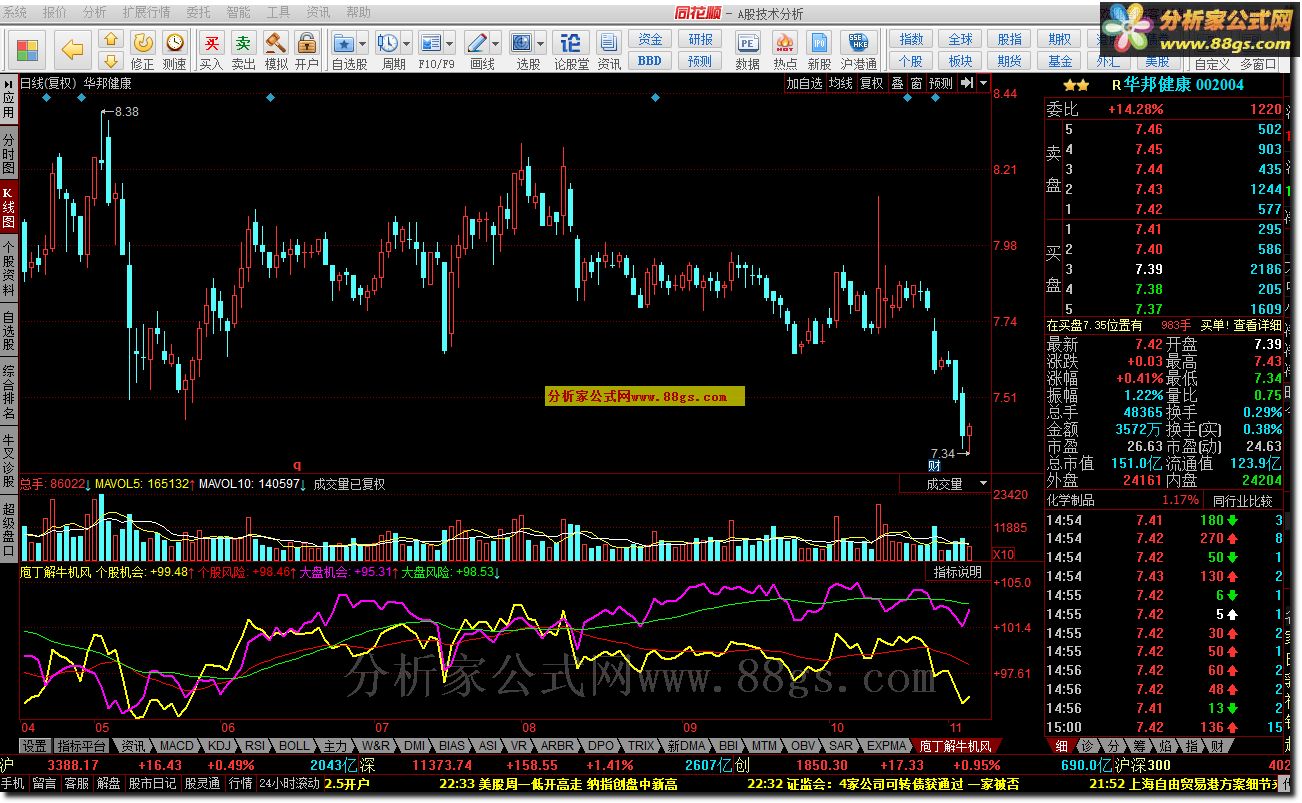Select the EXPMA indicator tab

coord(886,746)
